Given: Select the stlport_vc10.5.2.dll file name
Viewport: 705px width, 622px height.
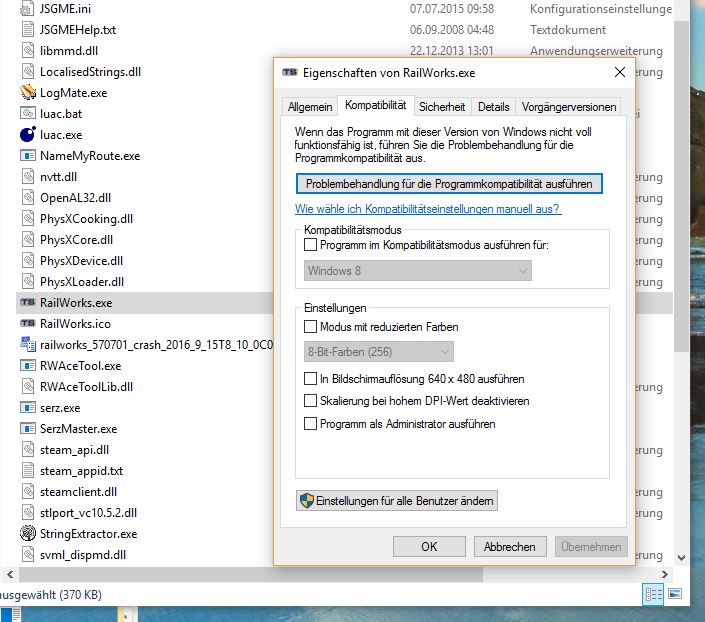Looking at the screenshot, I should [88, 513].
